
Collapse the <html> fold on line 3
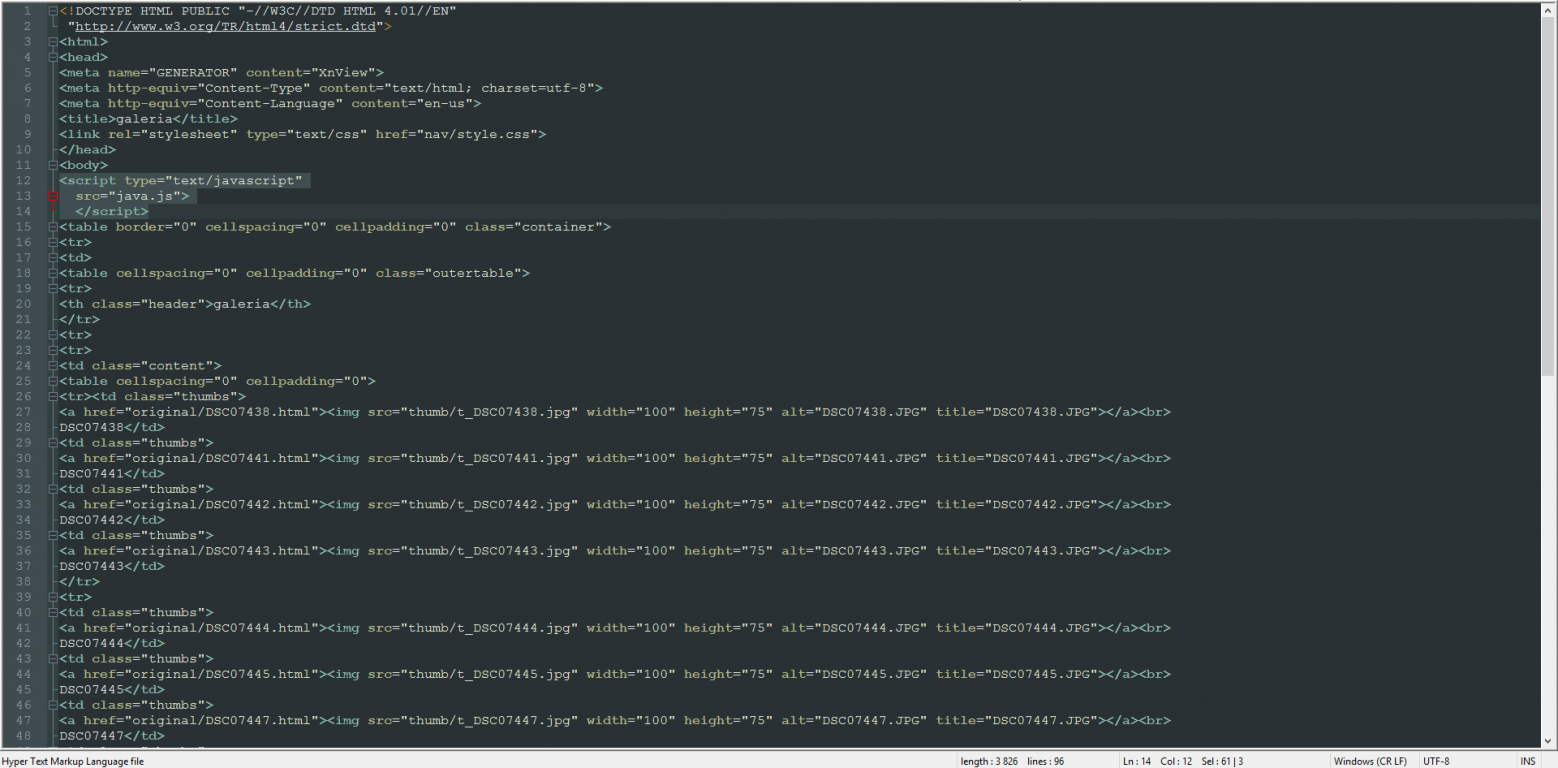pos(52,42)
